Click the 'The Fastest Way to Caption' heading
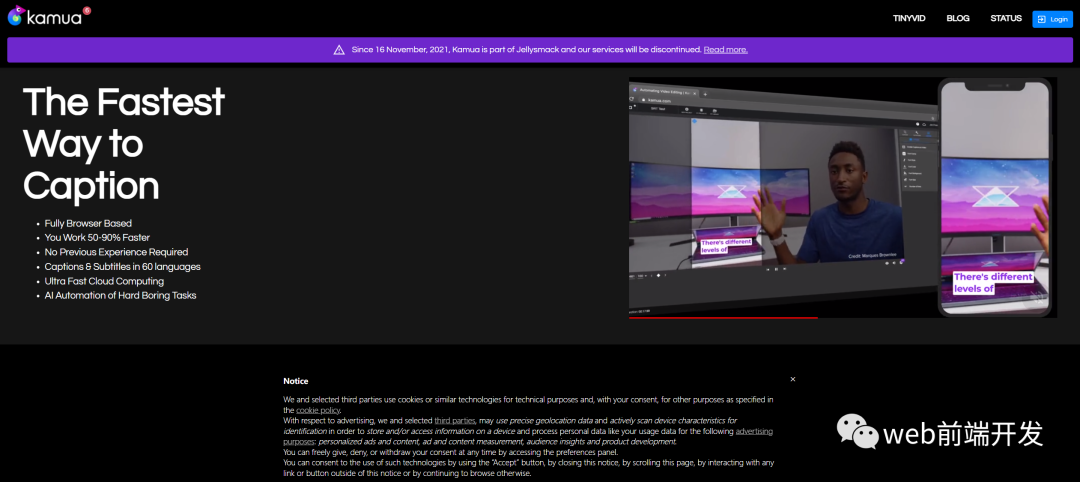 click(124, 143)
